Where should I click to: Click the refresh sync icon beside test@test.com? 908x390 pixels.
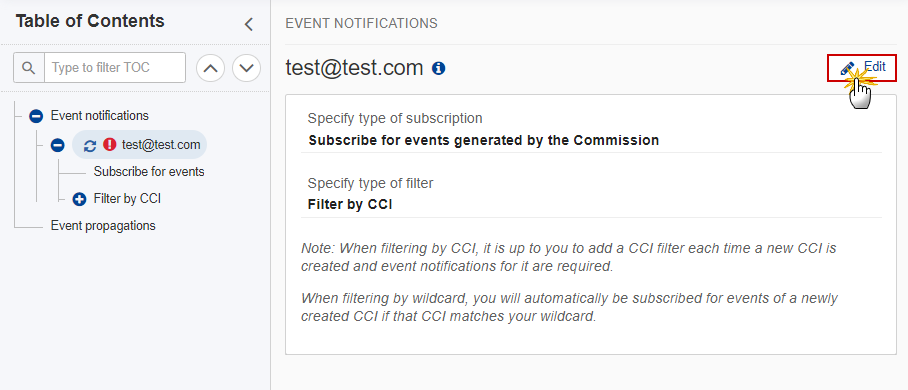click(90, 145)
